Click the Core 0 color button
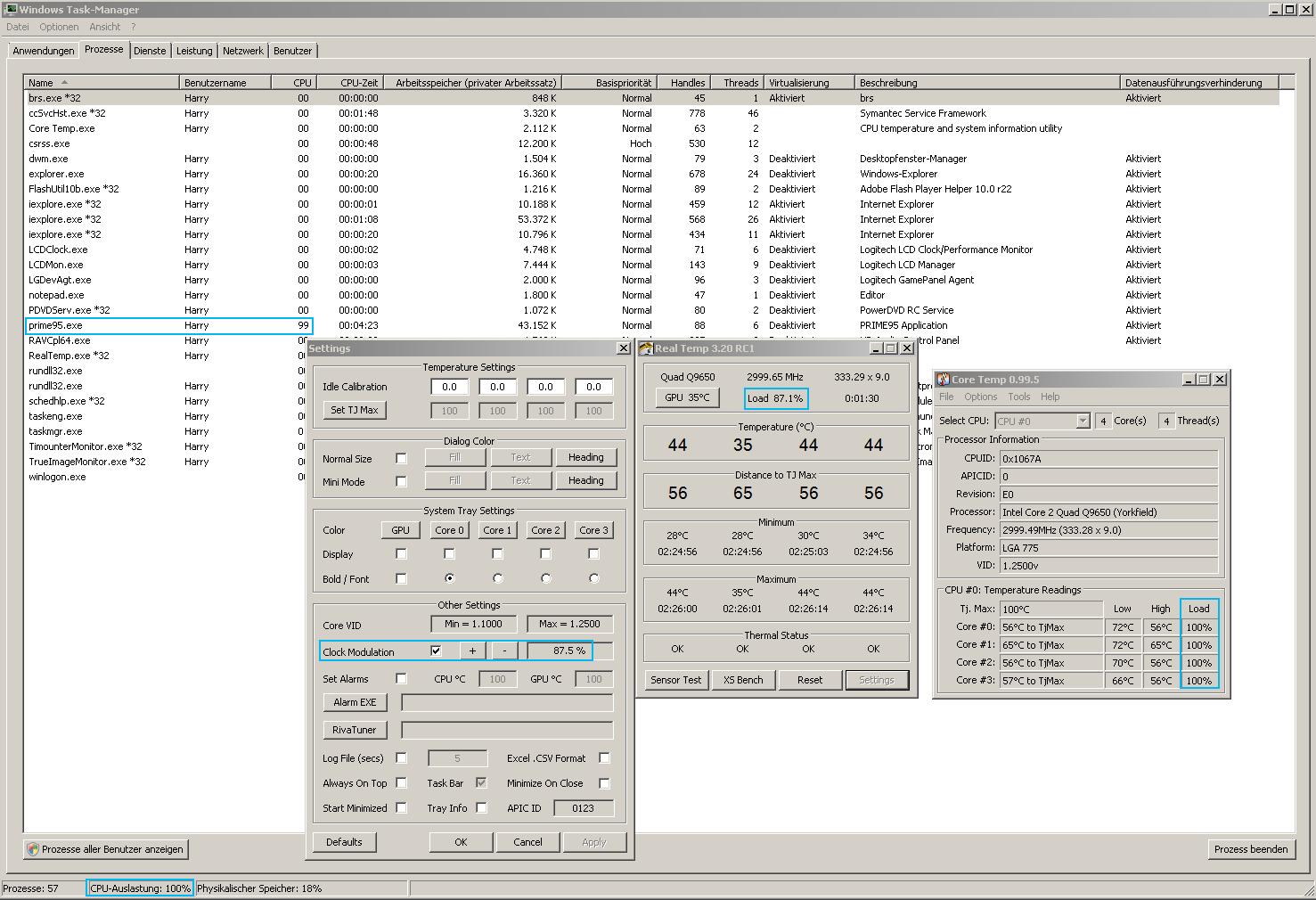This screenshot has width=1316, height=900. pyautogui.click(x=449, y=530)
